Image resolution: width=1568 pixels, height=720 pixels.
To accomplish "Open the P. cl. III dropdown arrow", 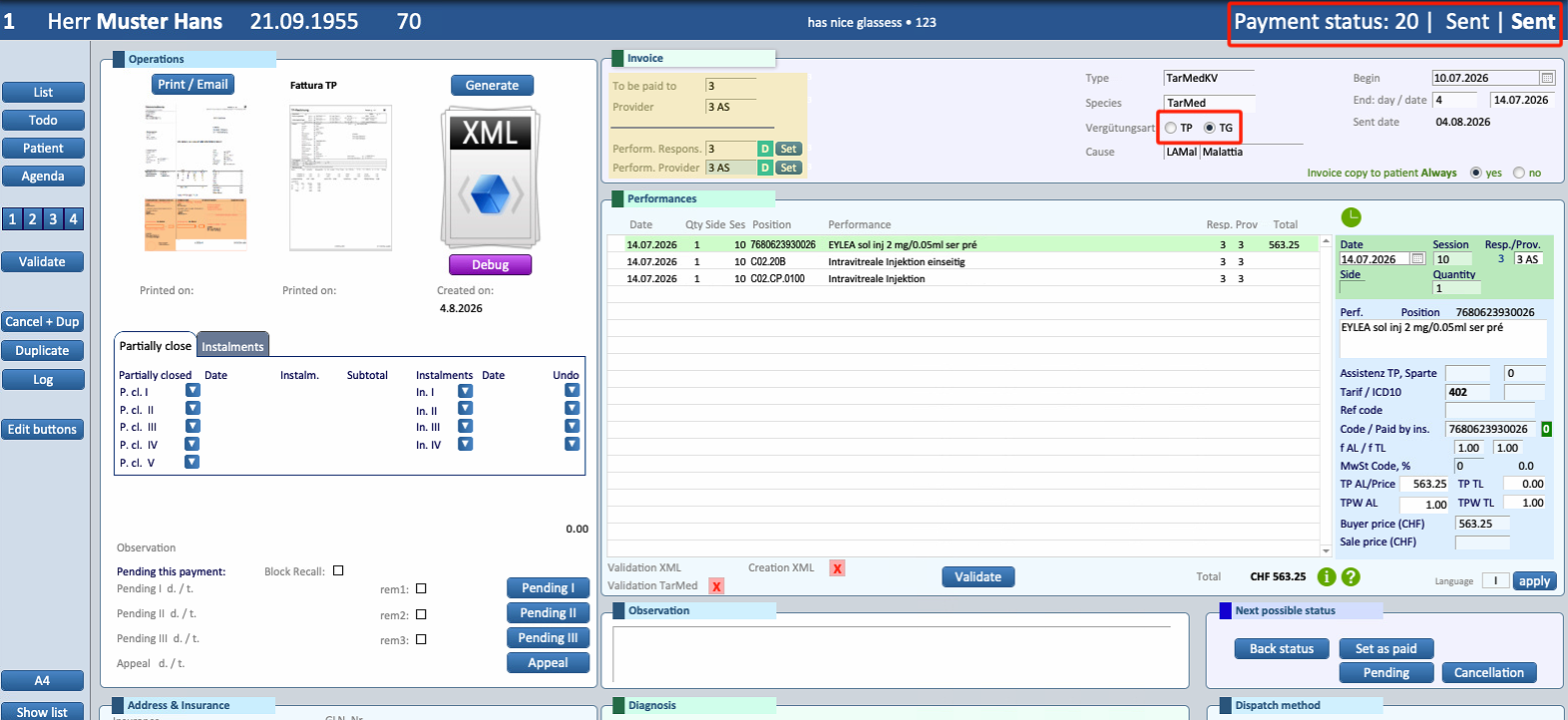I will point(193,427).
